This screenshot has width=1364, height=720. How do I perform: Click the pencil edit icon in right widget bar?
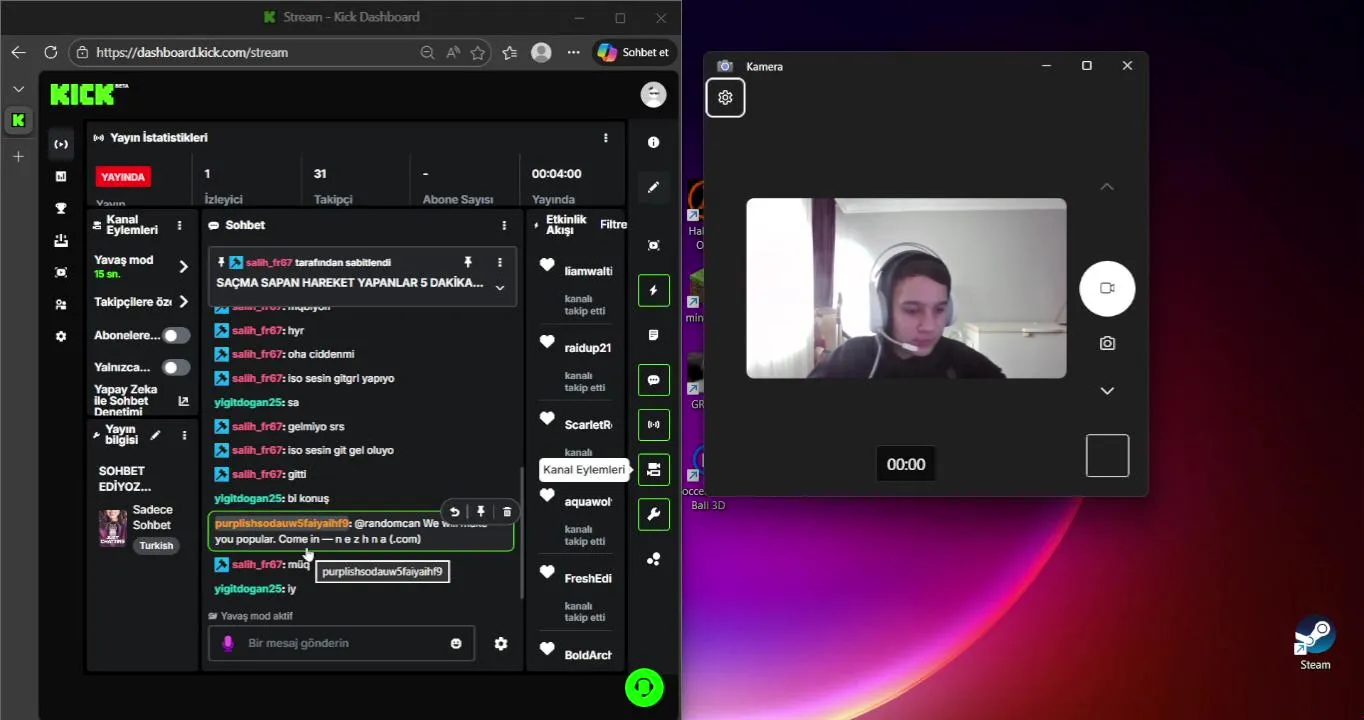[x=653, y=187]
